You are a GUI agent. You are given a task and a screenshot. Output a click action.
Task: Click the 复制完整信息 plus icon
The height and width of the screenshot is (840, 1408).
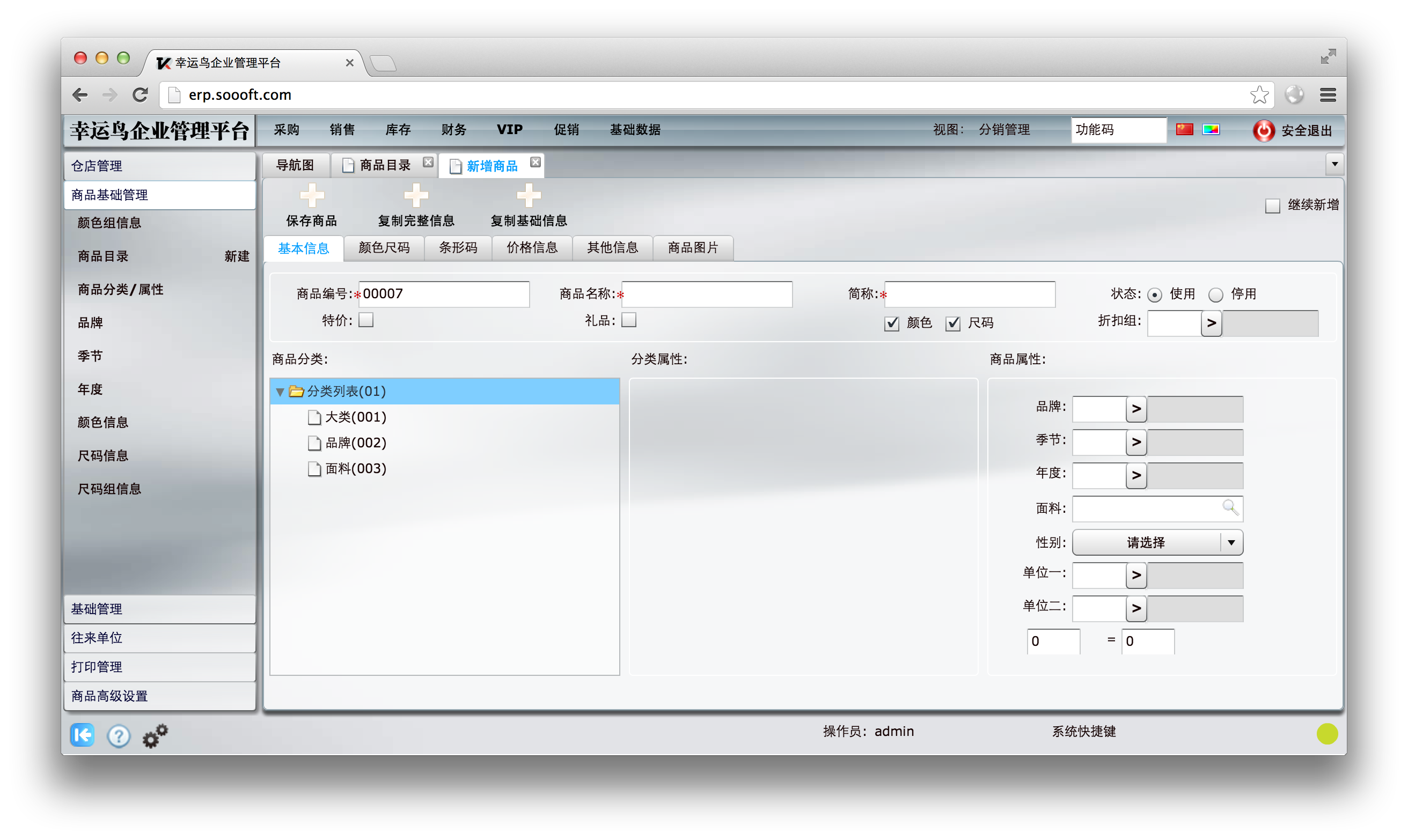point(416,195)
